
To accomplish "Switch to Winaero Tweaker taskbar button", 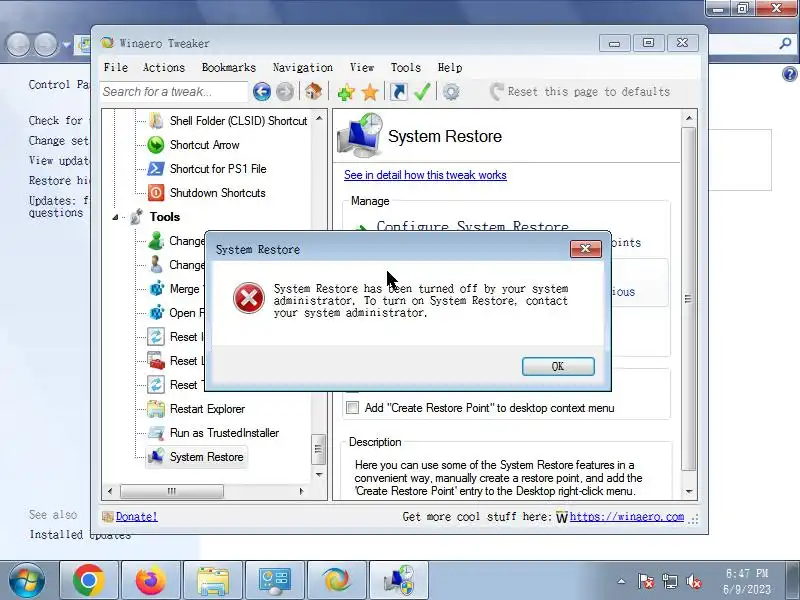I will pyautogui.click(x=337, y=580).
